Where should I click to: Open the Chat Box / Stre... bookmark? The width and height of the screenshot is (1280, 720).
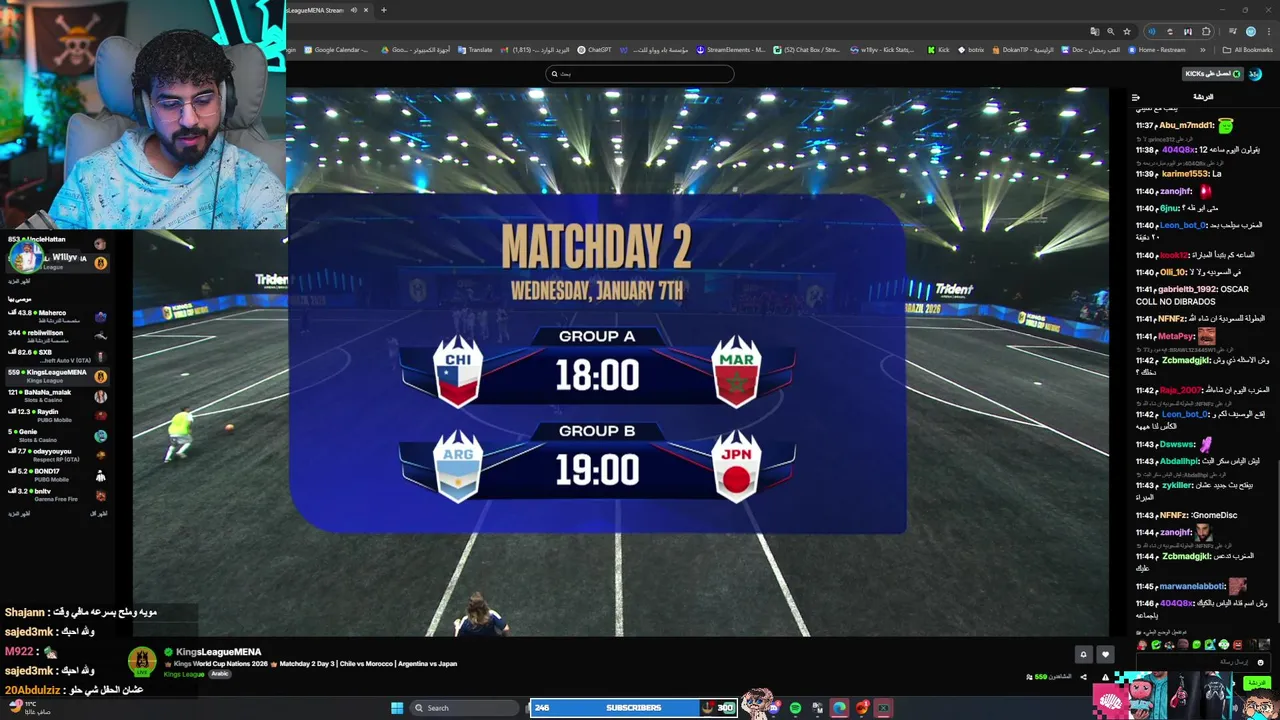coord(807,49)
